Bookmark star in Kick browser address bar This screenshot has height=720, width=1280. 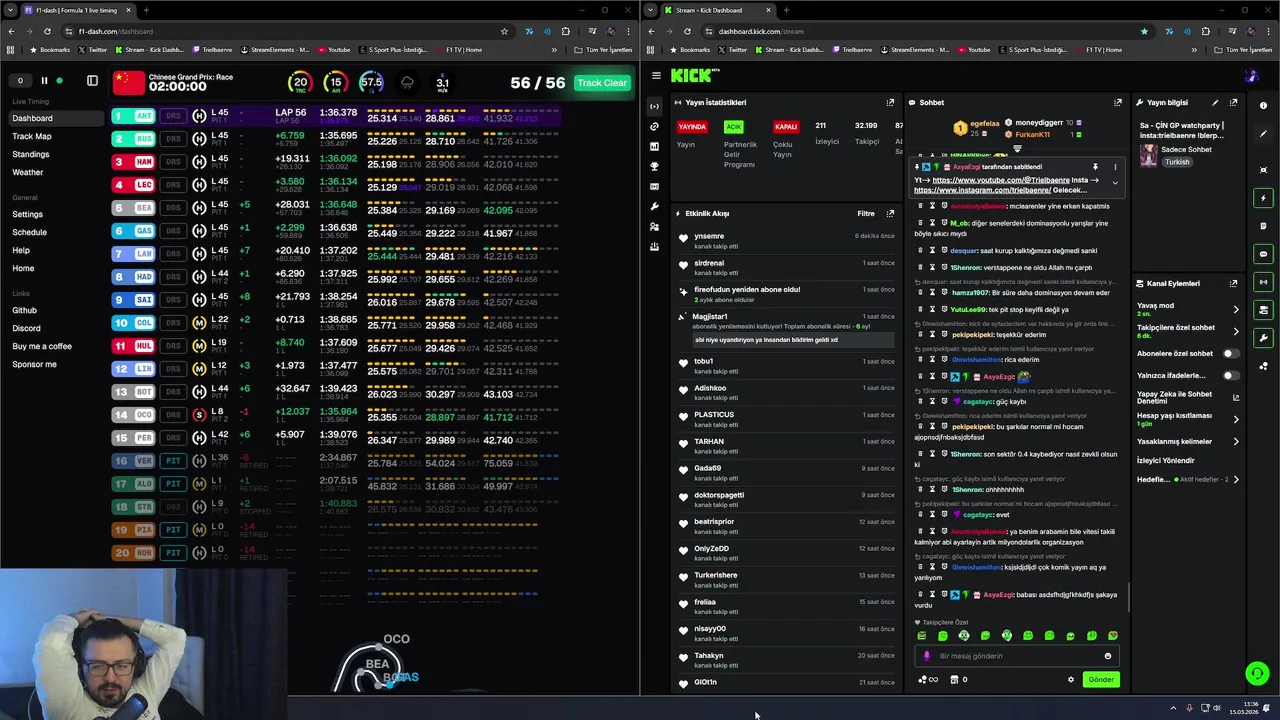tap(1144, 31)
